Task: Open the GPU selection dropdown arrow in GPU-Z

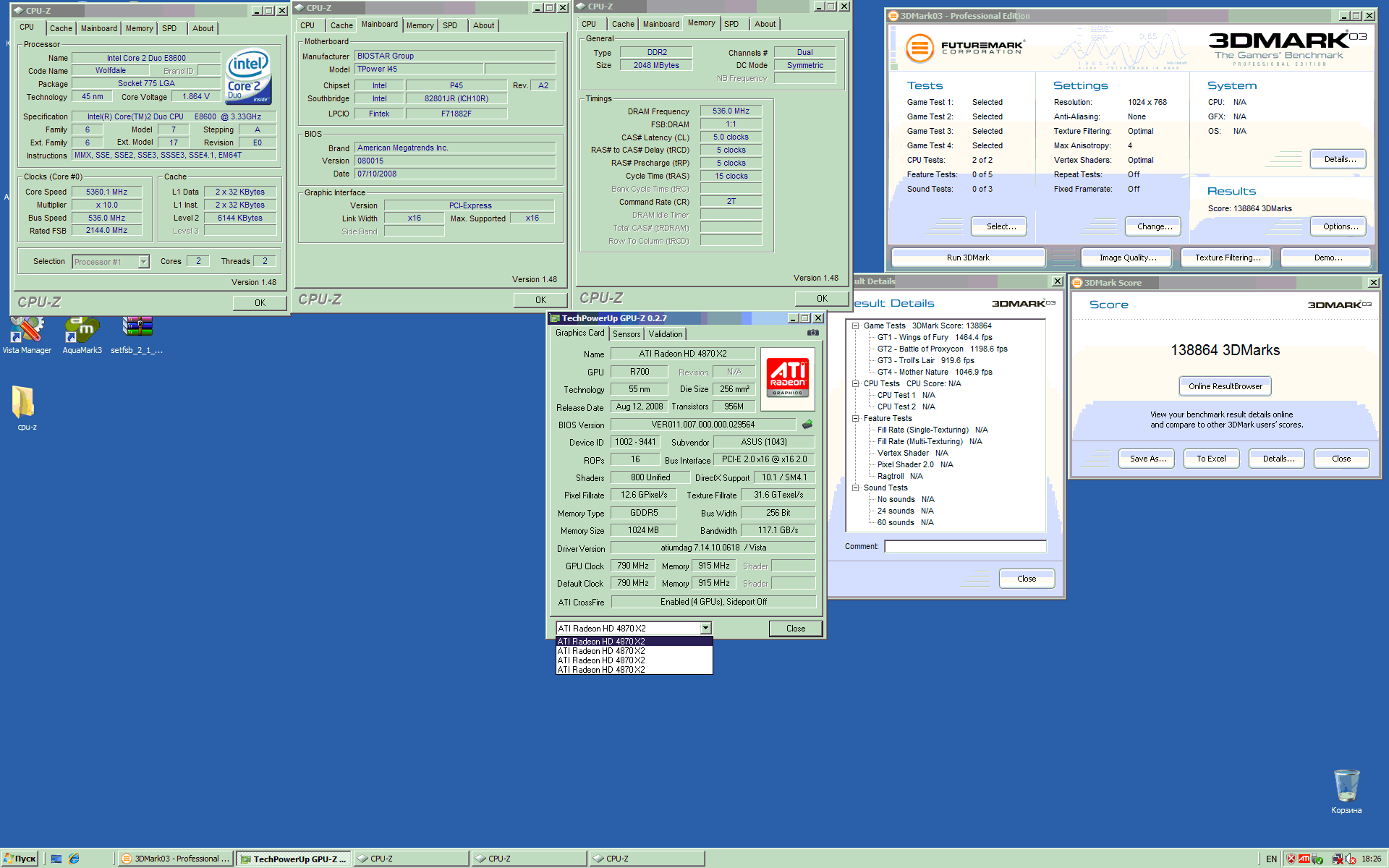Action: [x=705, y=629]
